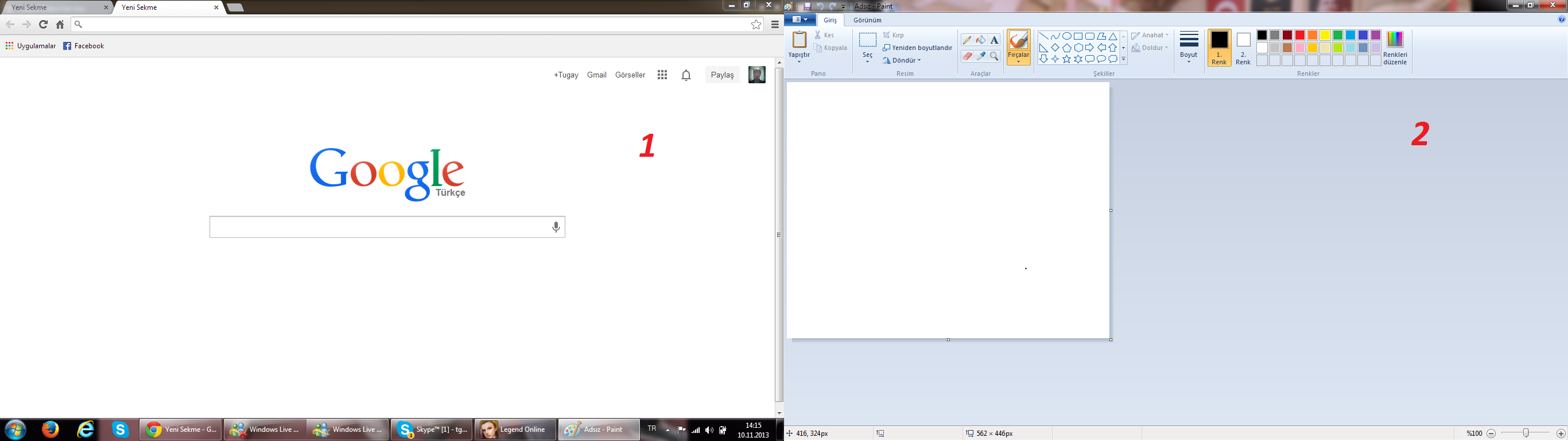The image size is (1568, 441).
Task: Click the Undo arrow in Paint title bar
Action: pyautogui.click(x=820, y=6)
